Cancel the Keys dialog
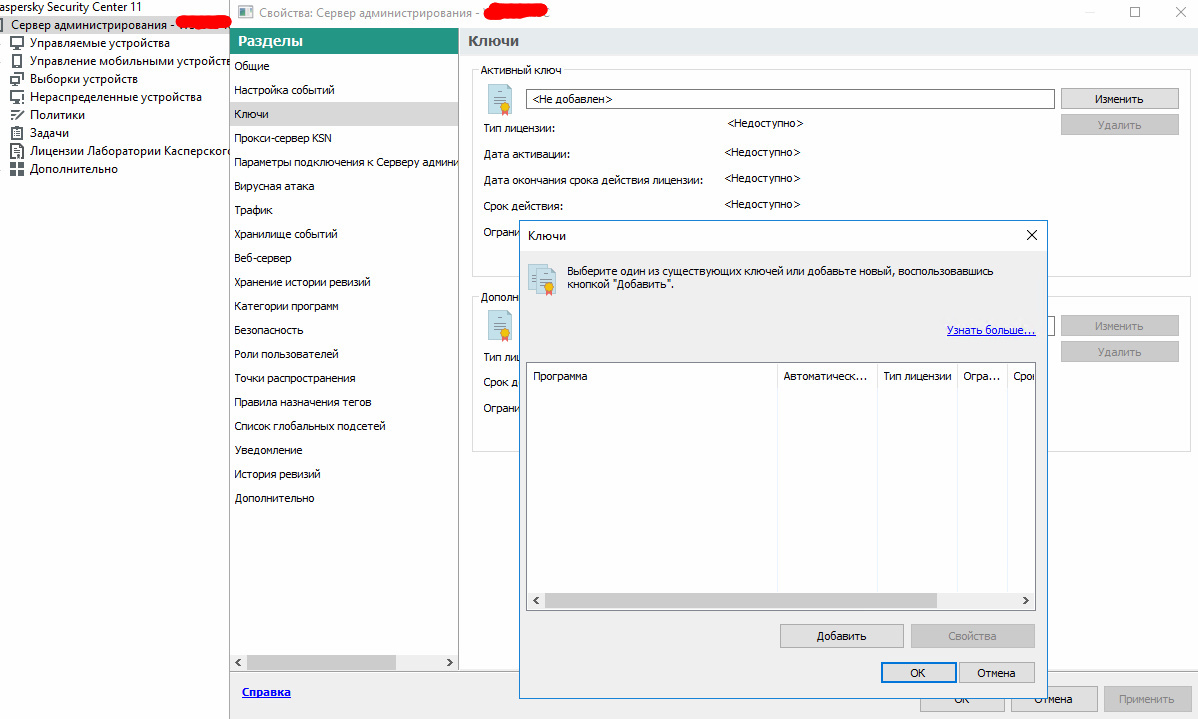This screenshot has width=1198, height=719. (996, 673)
